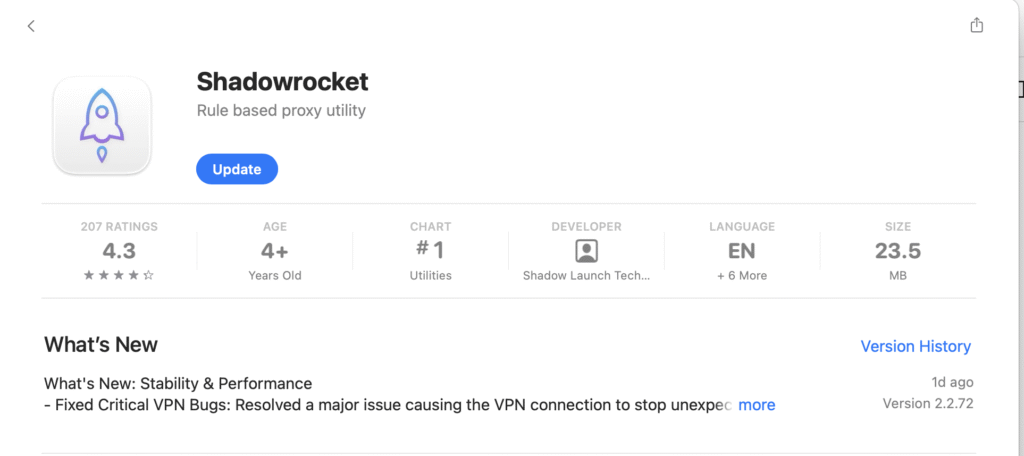
Task: Click the What's New heading
Action: point(101,345)
